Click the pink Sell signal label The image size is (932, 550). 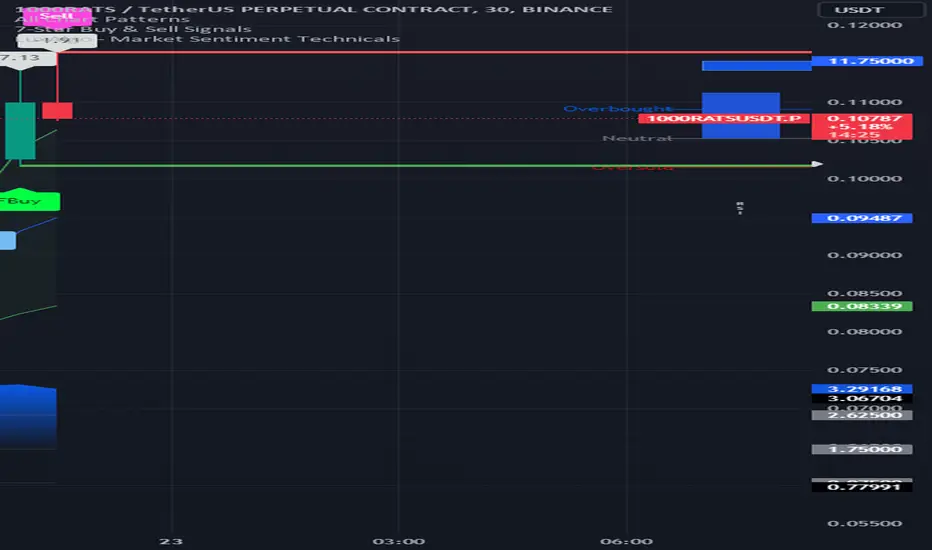click(x=57, y=17)
